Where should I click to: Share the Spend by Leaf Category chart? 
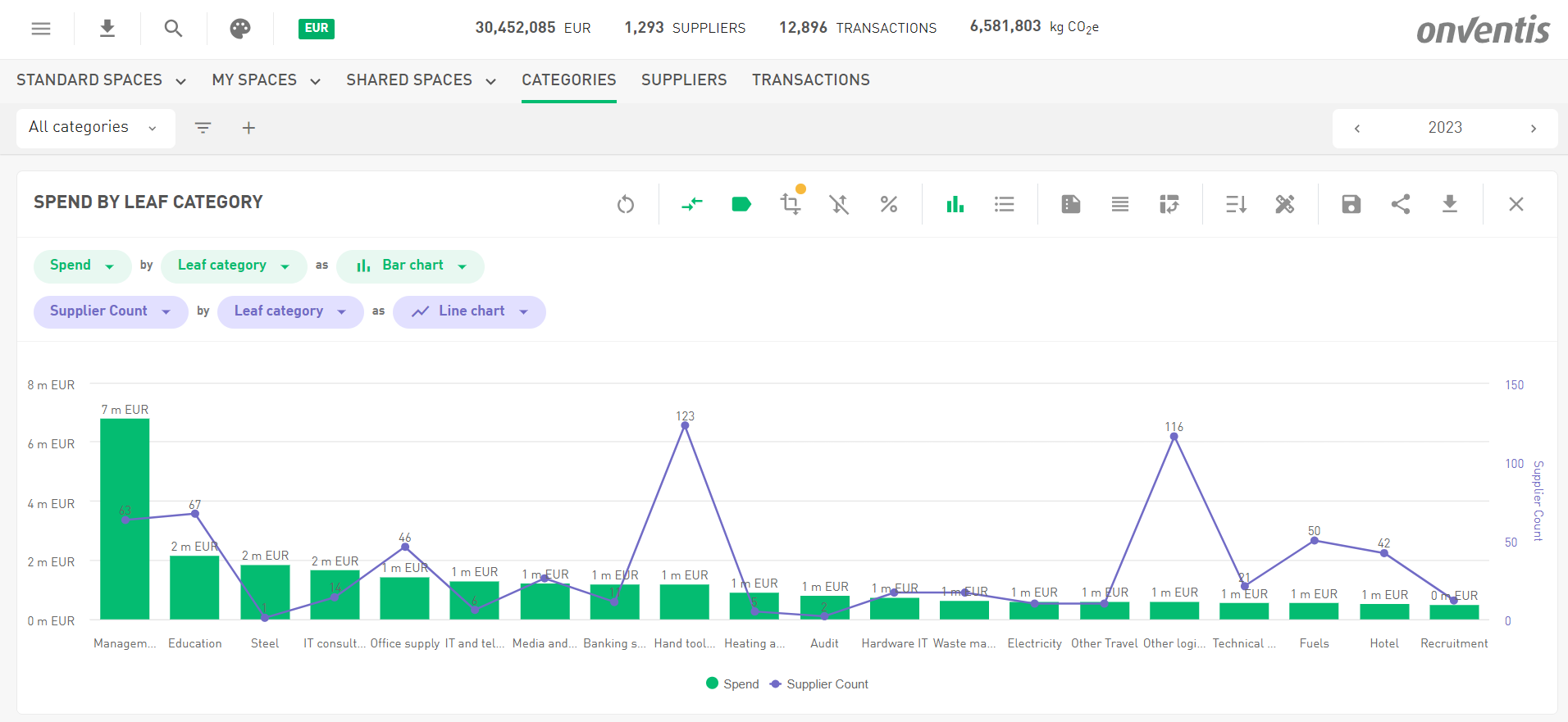[x=1401, y=204]
